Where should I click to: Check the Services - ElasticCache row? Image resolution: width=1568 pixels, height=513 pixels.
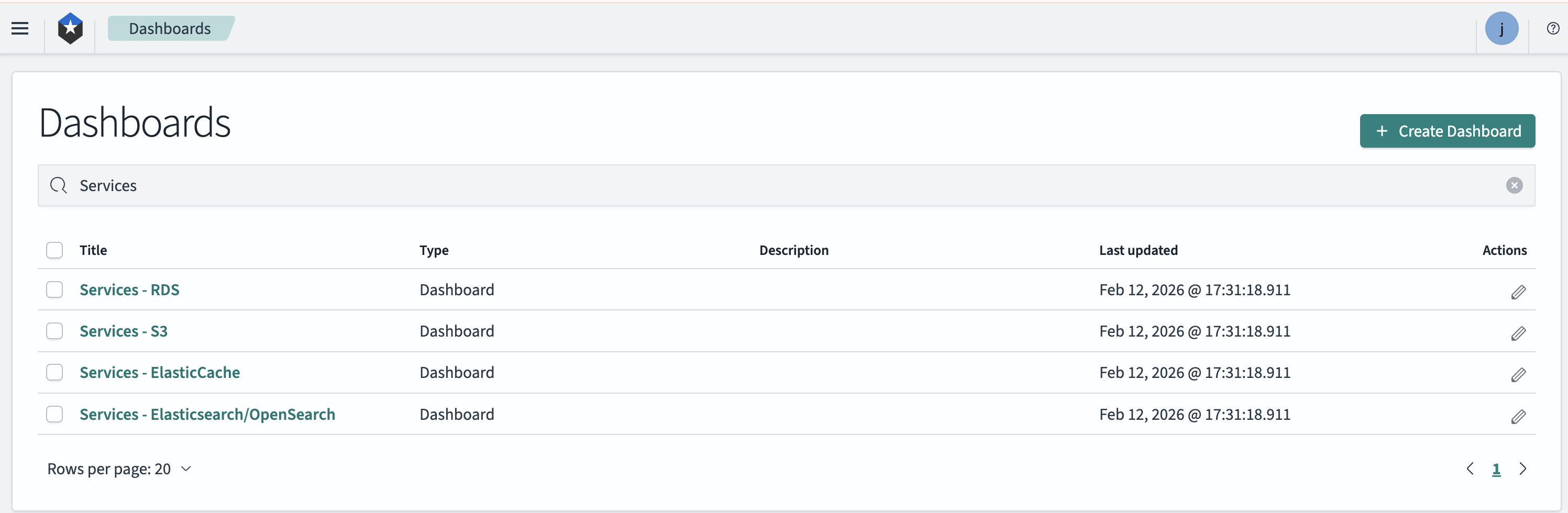pyautogui.click(x=54, y=372)
